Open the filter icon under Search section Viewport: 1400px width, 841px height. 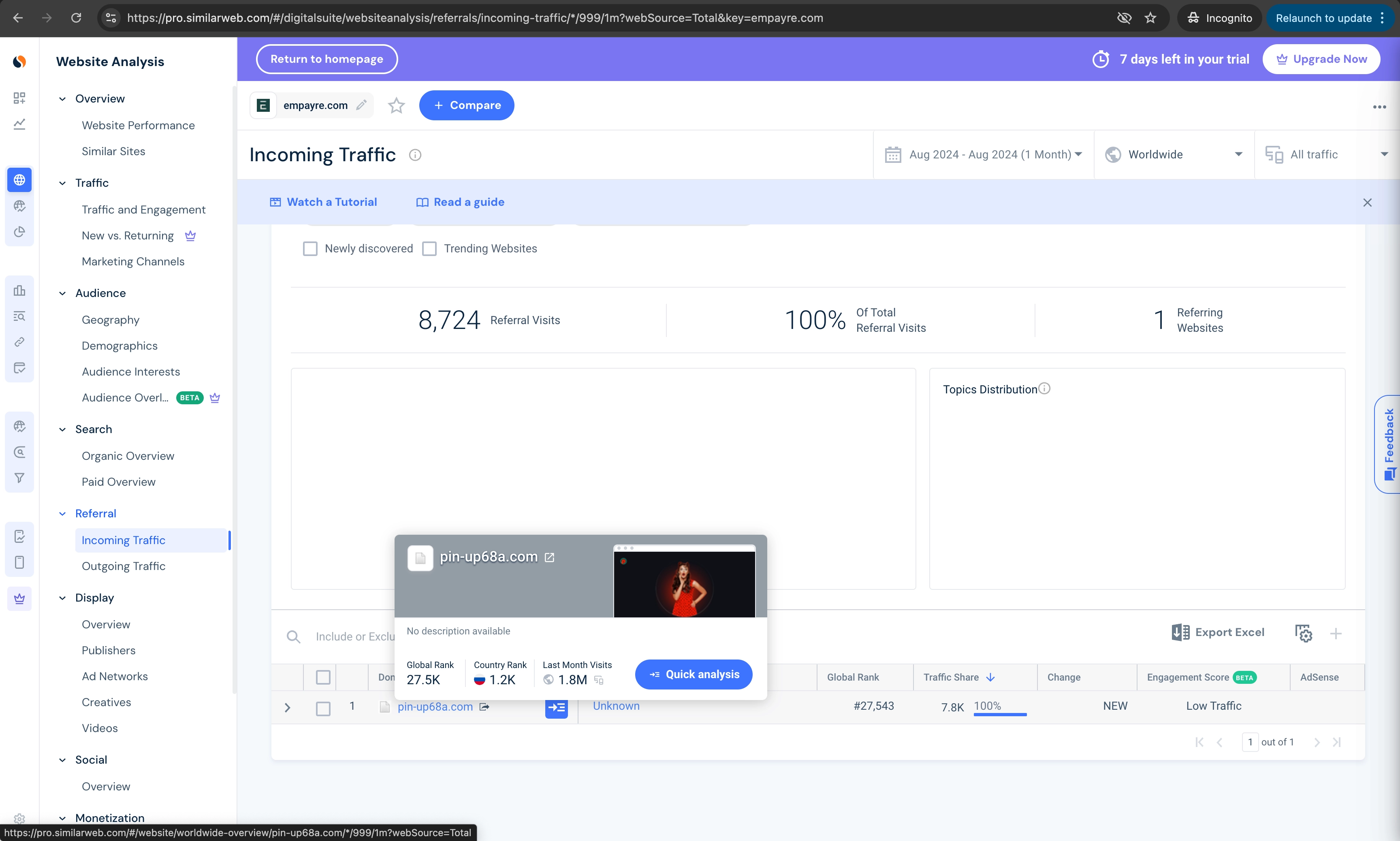click(x=19, y=477)
